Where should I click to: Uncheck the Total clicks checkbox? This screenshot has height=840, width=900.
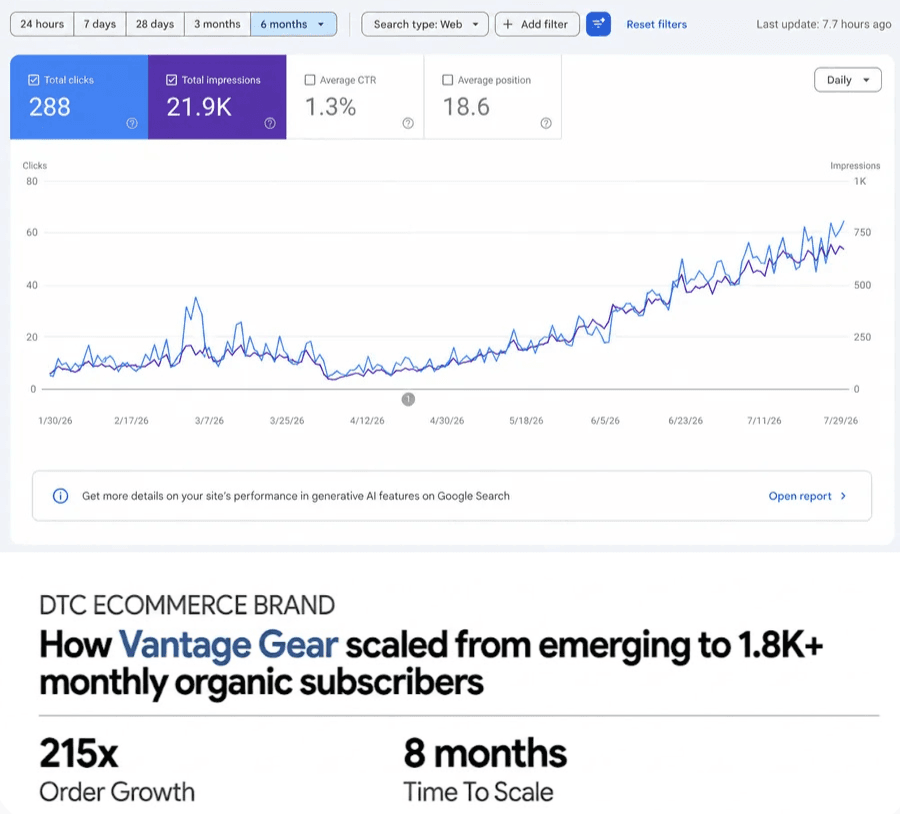pos(34,80)
